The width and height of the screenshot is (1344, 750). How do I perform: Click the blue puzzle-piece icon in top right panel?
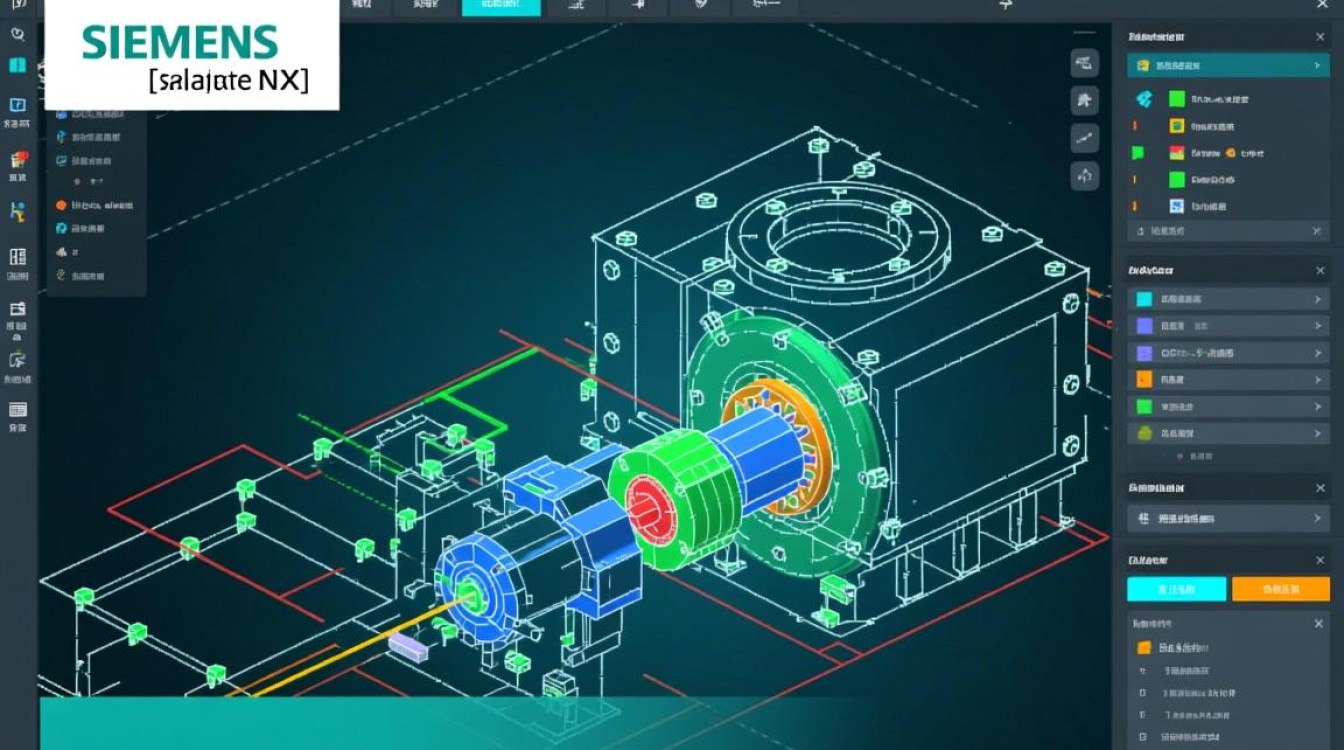coord(1145,99)
